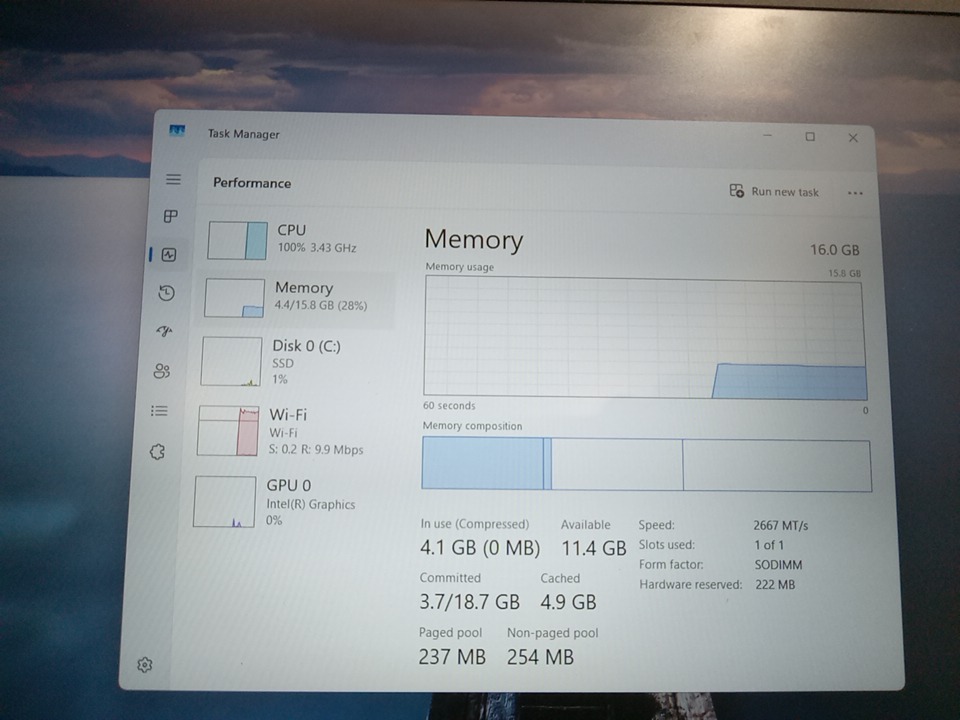Screen dimensions: 960x720
Task: Open the Details page icon
Action: tap(159, 411)
